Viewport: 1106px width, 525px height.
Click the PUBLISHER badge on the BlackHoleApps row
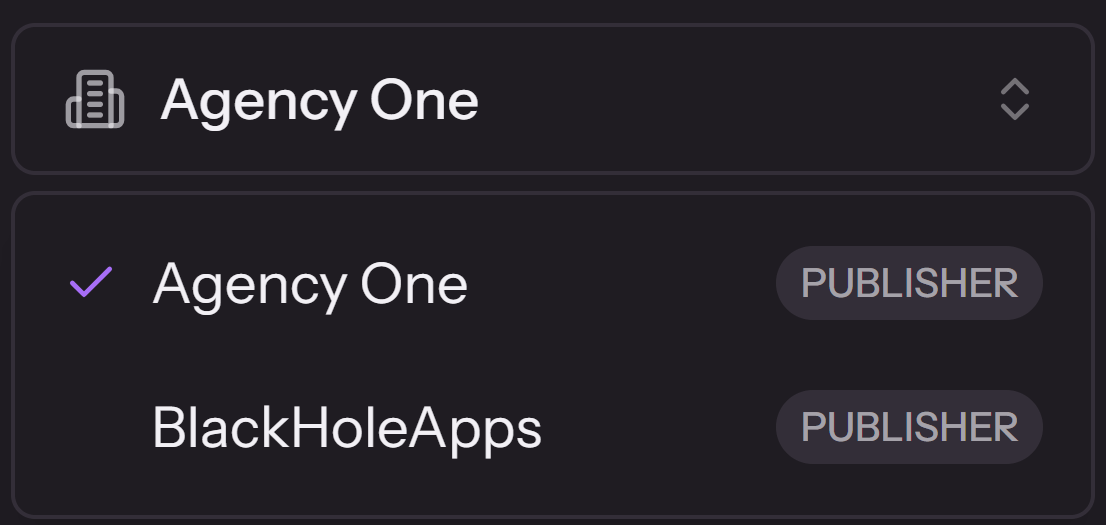coord(909,427)
